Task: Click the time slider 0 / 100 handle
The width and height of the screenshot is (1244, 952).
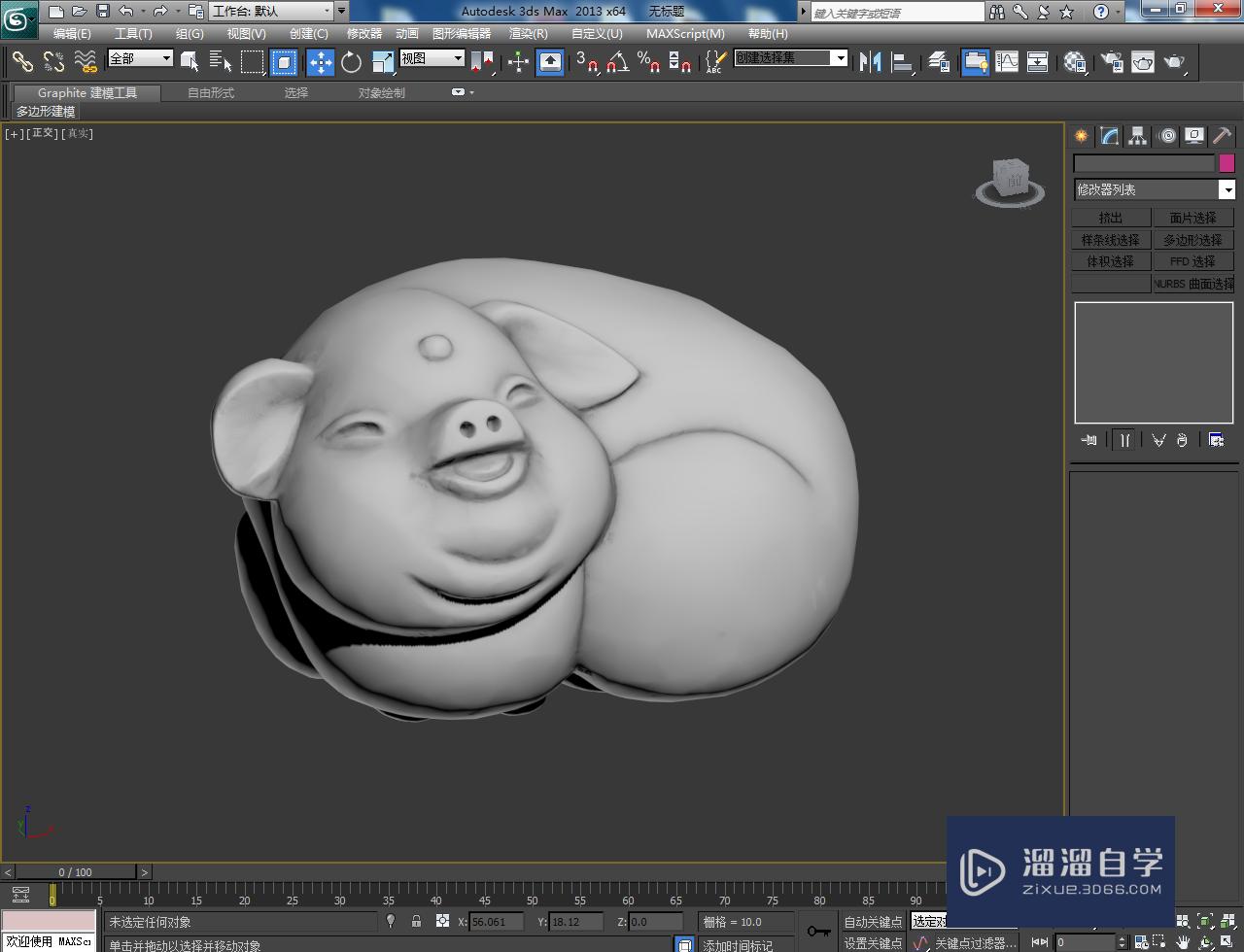Action: click(x=76, y=872)
